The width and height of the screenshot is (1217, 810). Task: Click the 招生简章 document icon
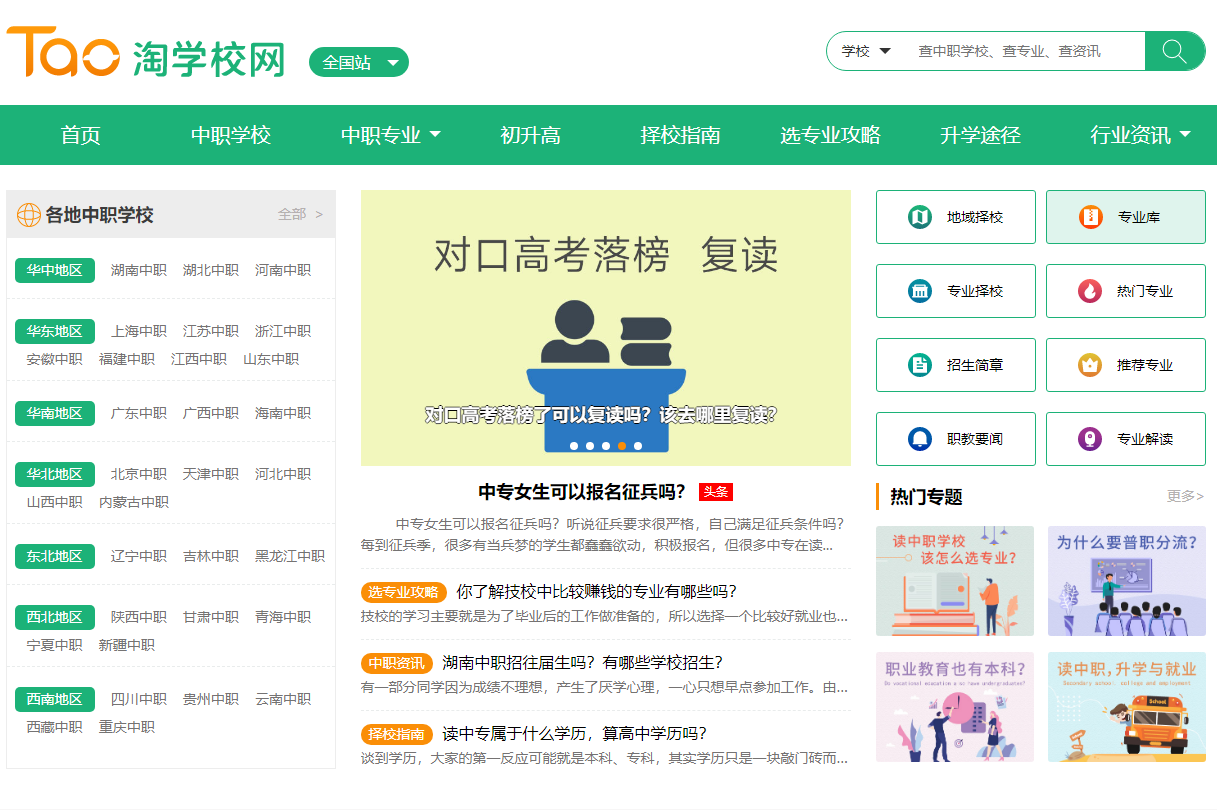pyautogui.click(x=921, y=364)
